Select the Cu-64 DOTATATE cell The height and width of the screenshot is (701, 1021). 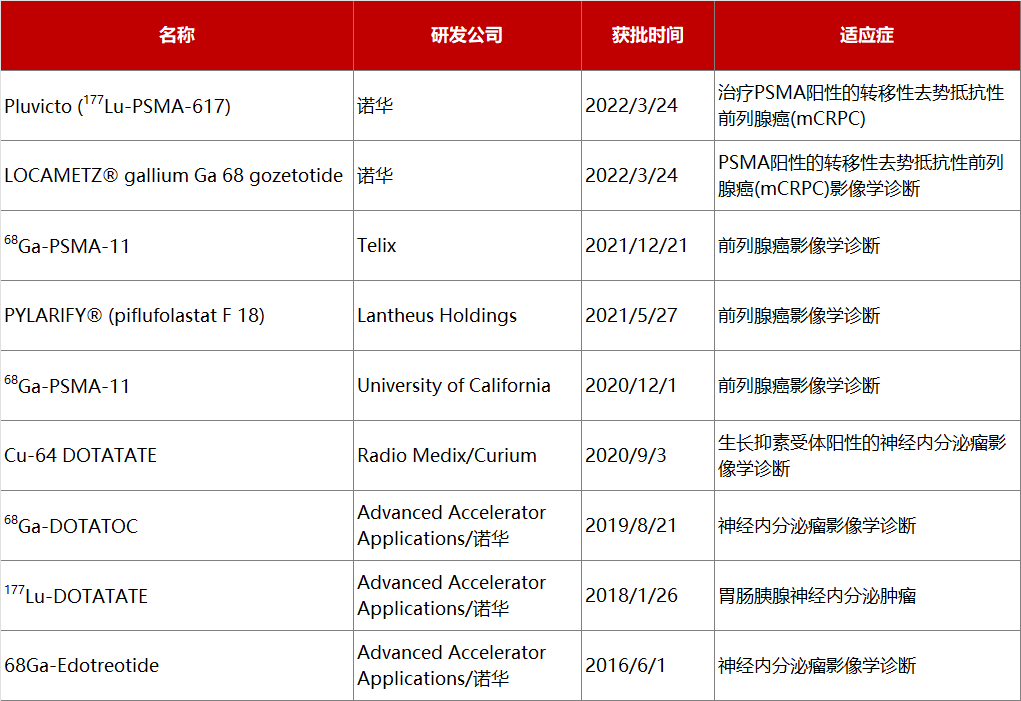click(x=176, y=456)
